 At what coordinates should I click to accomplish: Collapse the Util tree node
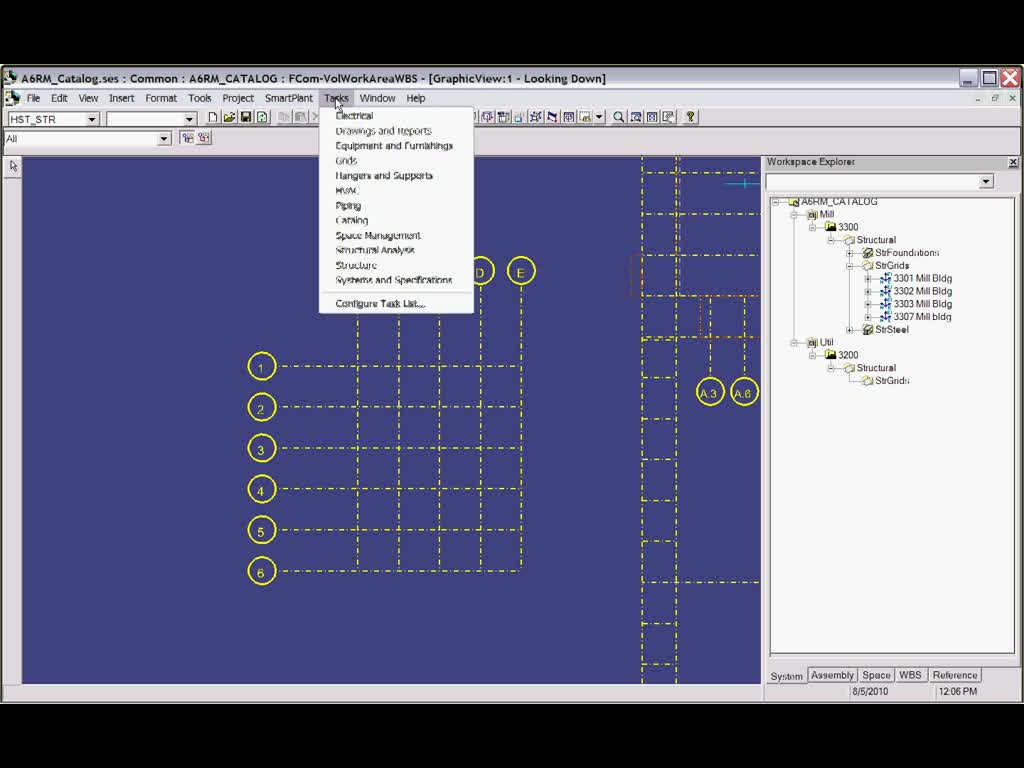pos(794,342)
